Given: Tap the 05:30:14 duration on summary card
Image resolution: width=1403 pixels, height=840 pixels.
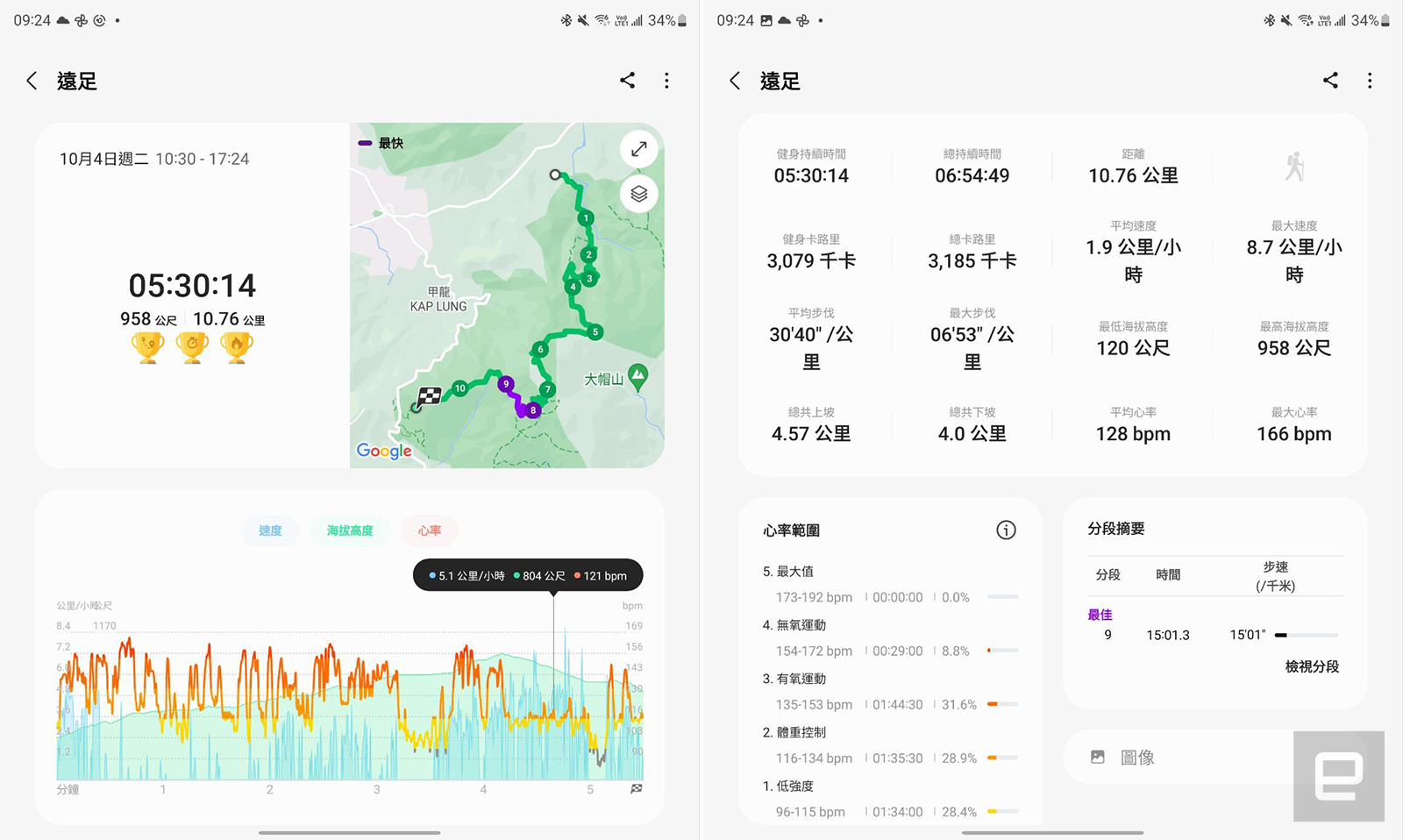Looking at the screenshot, I should (x=192, y=285).
